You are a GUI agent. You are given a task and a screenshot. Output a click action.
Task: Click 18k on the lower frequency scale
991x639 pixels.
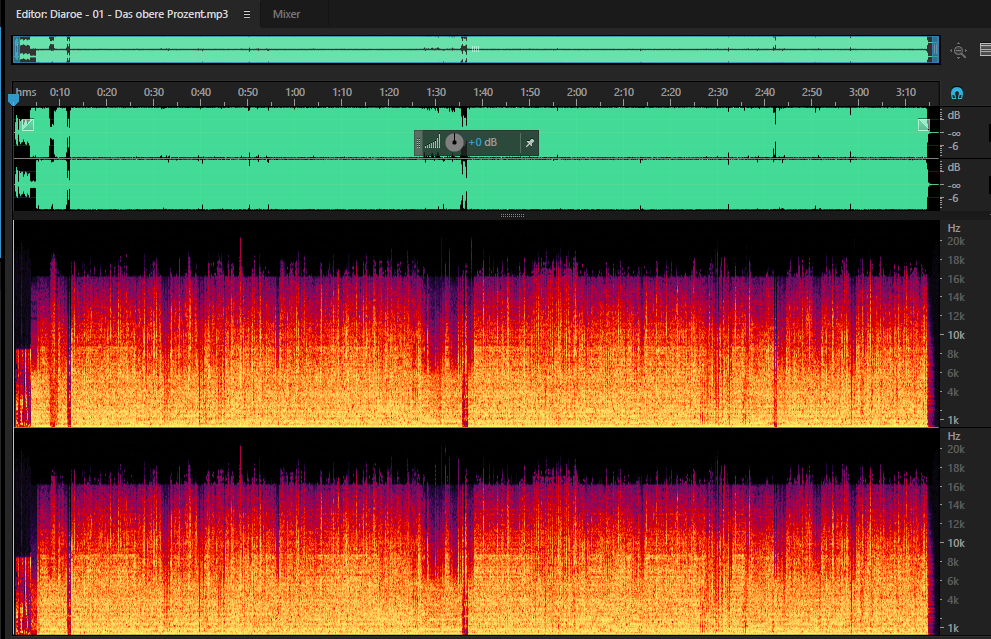[x=956, y=468]
